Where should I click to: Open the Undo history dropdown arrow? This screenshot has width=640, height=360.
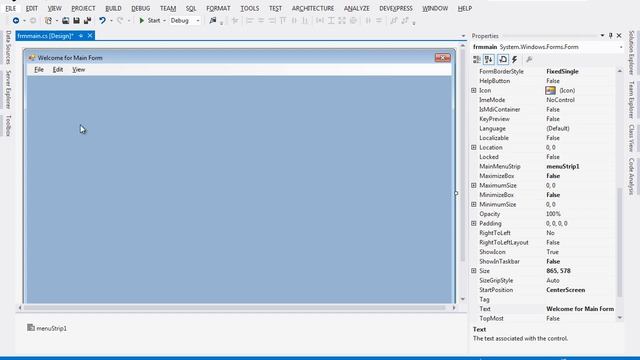[111, 20]
